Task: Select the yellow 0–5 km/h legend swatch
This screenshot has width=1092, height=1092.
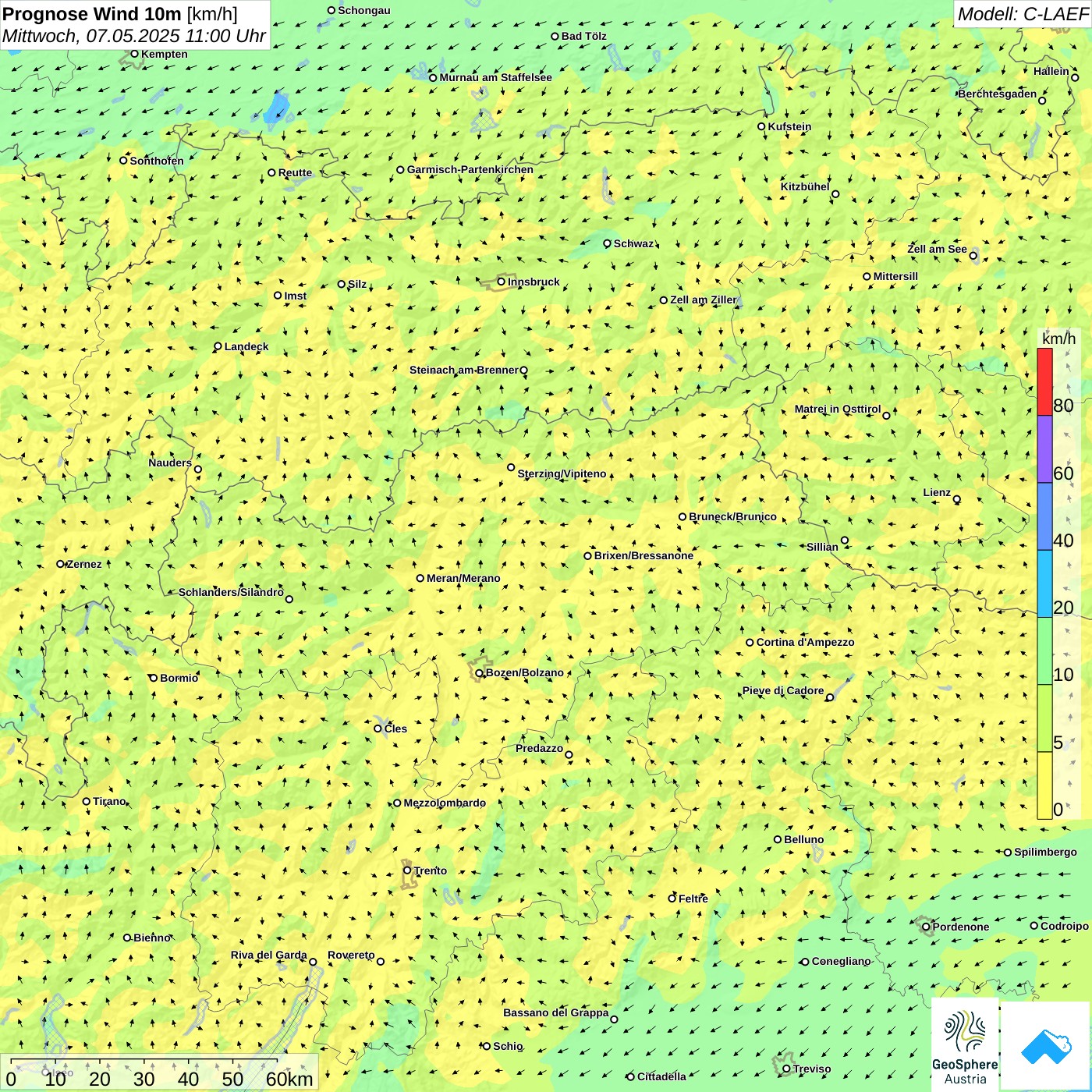Action: click(x=1044, y=785)
